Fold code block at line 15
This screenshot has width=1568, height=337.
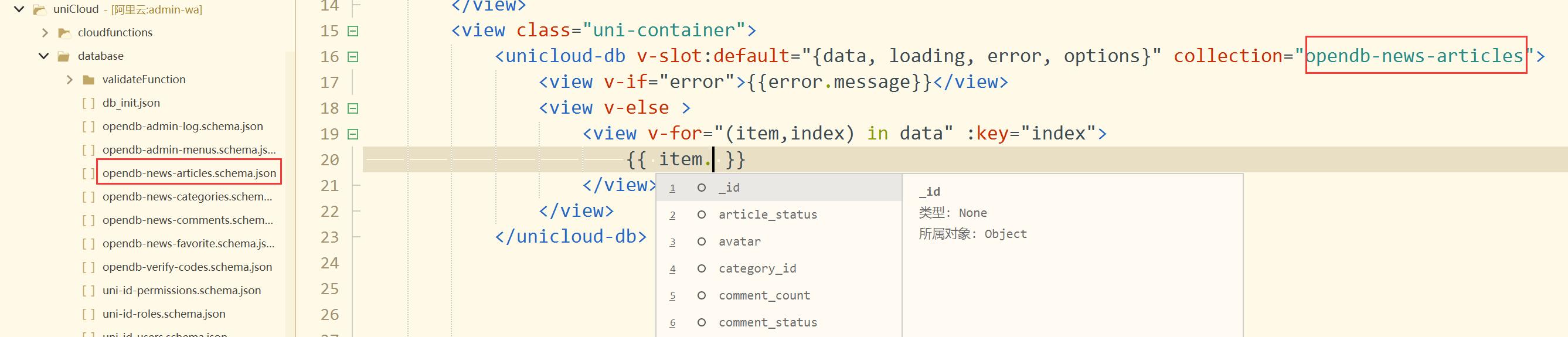(x=352, y=31)
